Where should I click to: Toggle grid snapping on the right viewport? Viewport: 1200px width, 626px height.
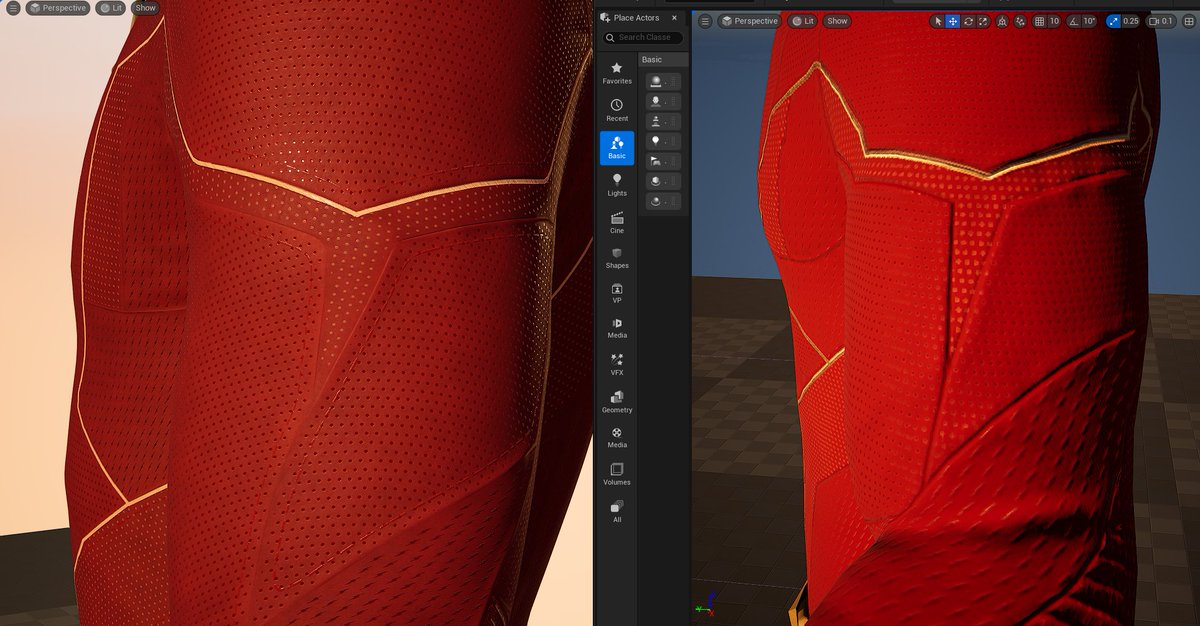click(x=1039, y=21)
